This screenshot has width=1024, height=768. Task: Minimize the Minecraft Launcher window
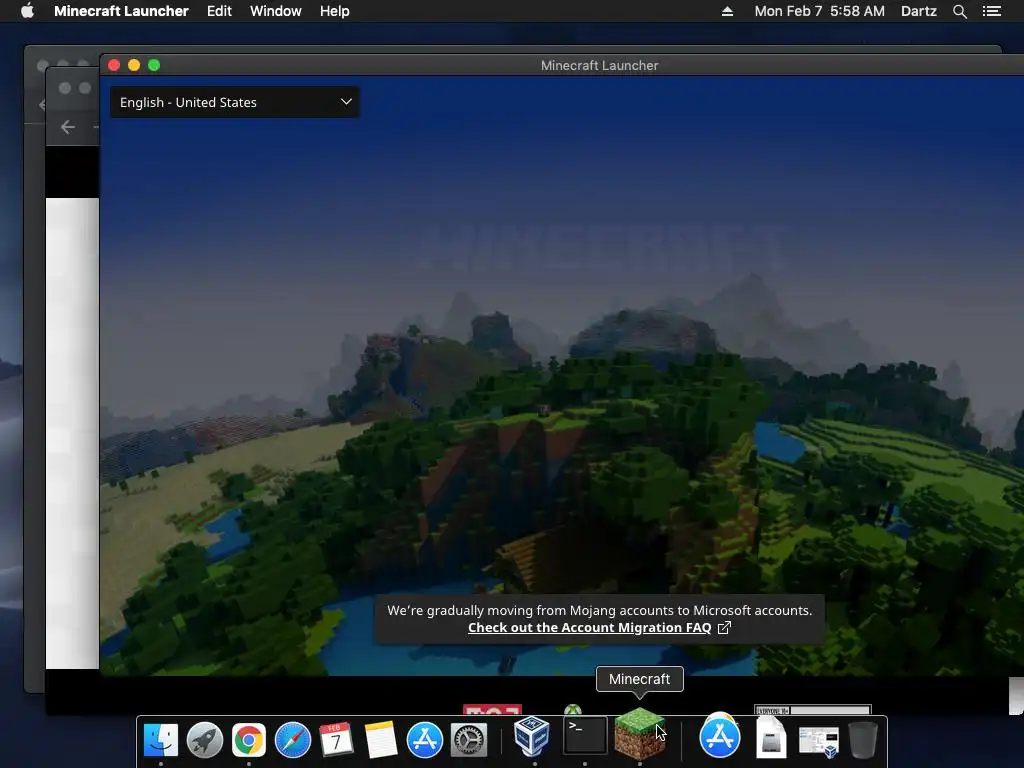(x=134, y=65)
